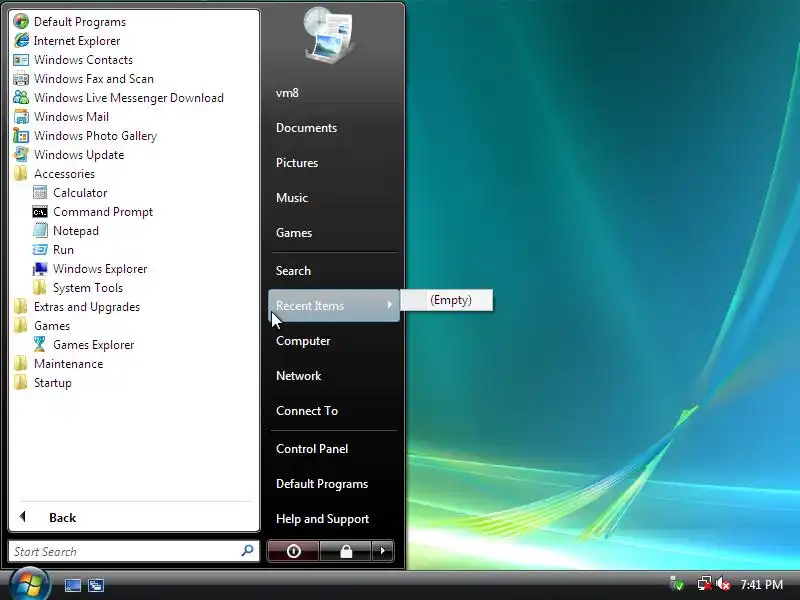Open Music from the right pane
800x600 pixels.
[292, 197]
